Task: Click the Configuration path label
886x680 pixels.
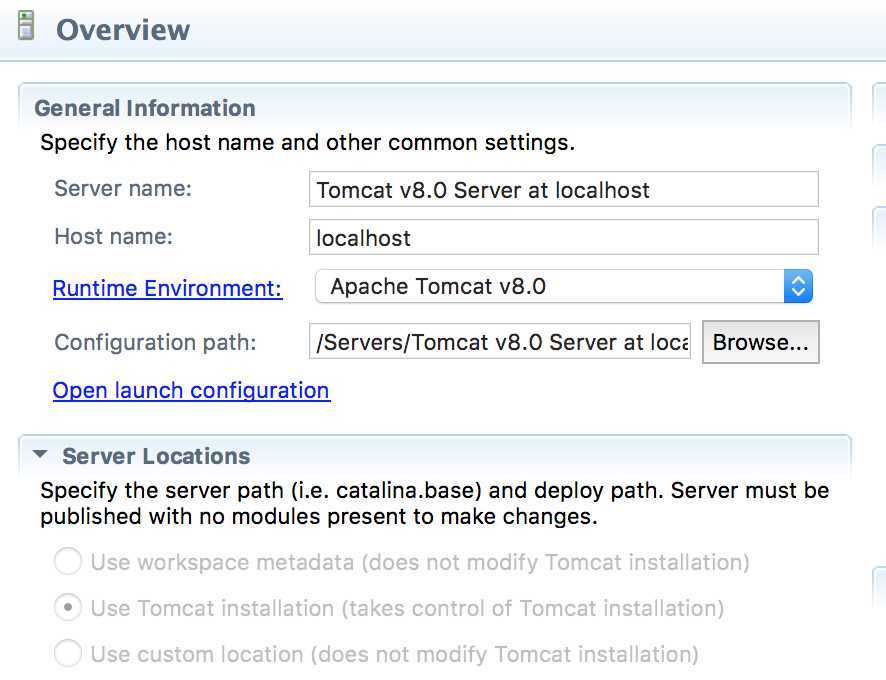Action: pyautogui.click(x=155, y=342)
